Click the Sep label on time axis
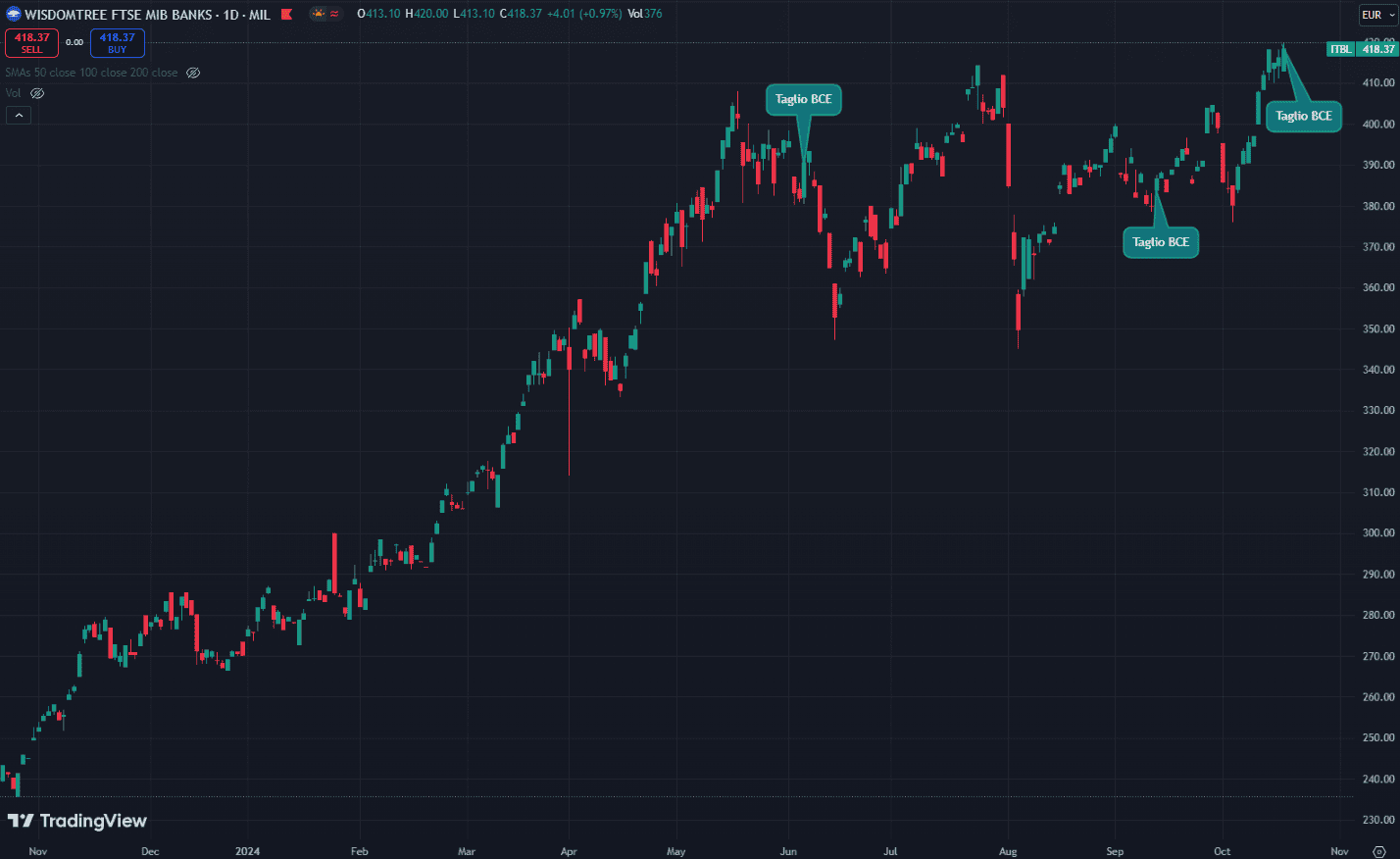 pos(1115,851)
